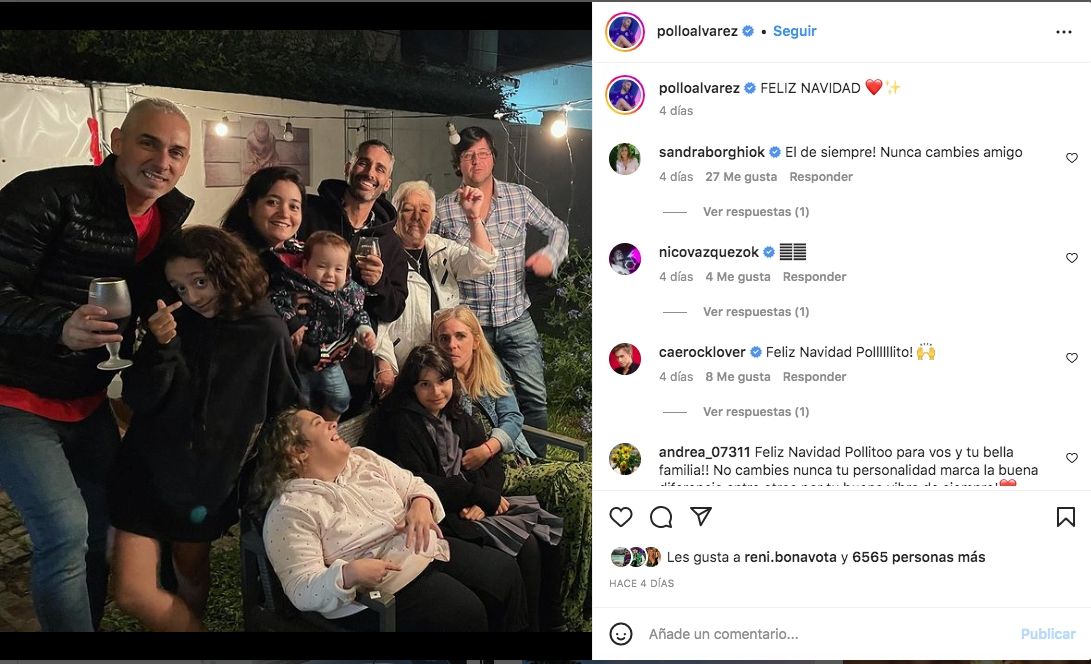This screenshot has width=1091, height=664.
Task: Like nicovazquezok's comment
Action: 1072,258
